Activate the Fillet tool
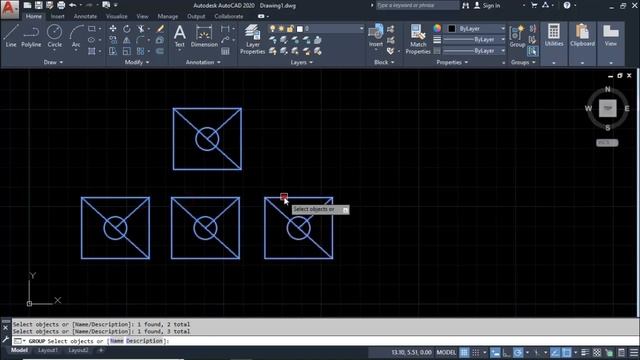The width and height of the screenshot is (640, 360). [x=141, y=40]
